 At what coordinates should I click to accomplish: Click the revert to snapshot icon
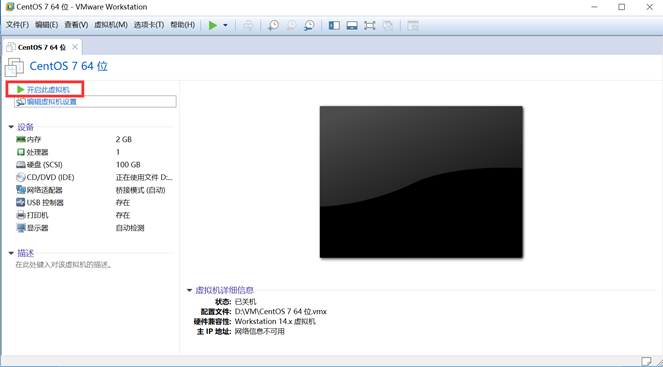pyautogui.click(x=291, y=25)
